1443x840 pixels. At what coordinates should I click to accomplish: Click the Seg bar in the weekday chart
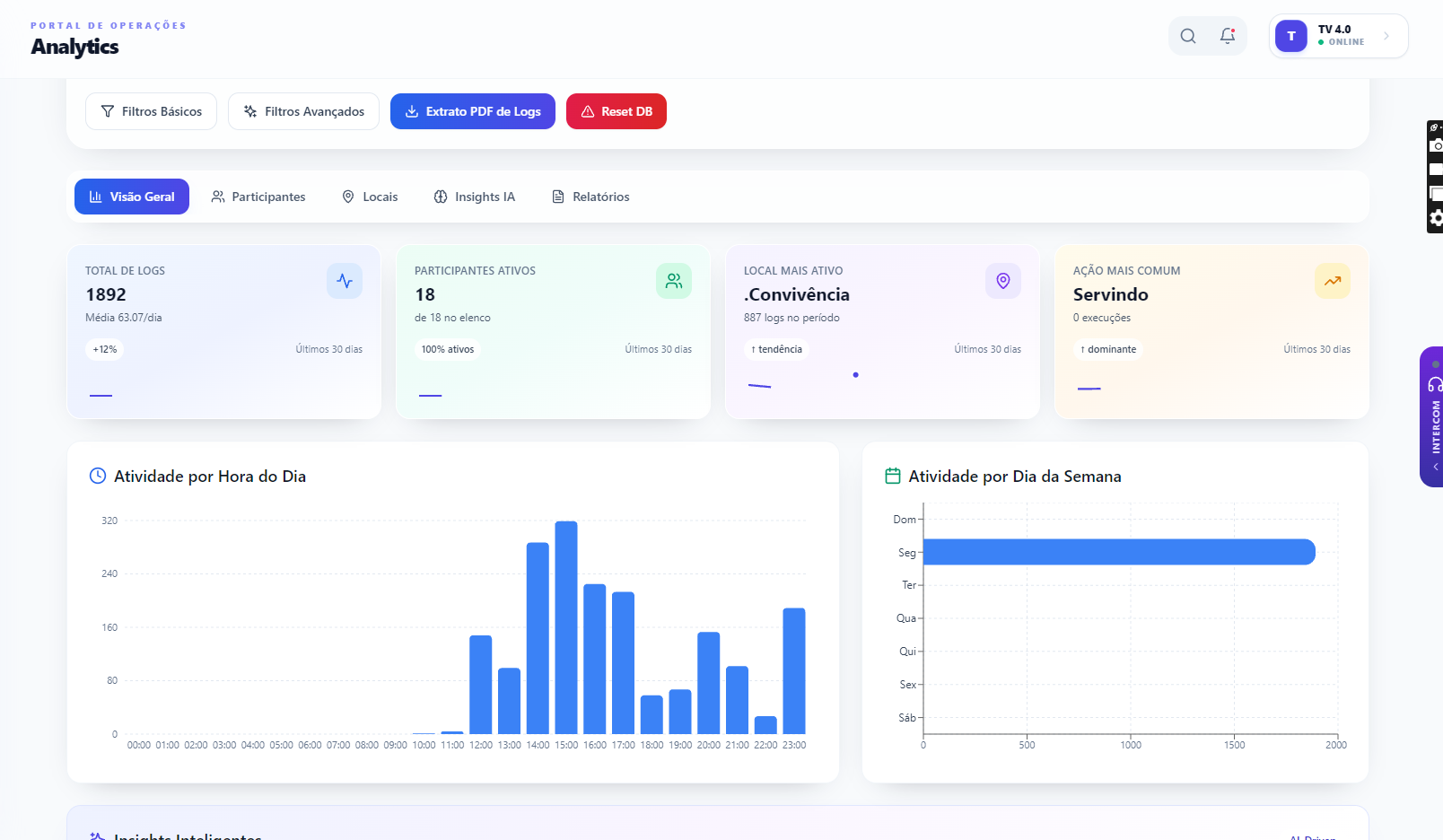click(1119, 552)
